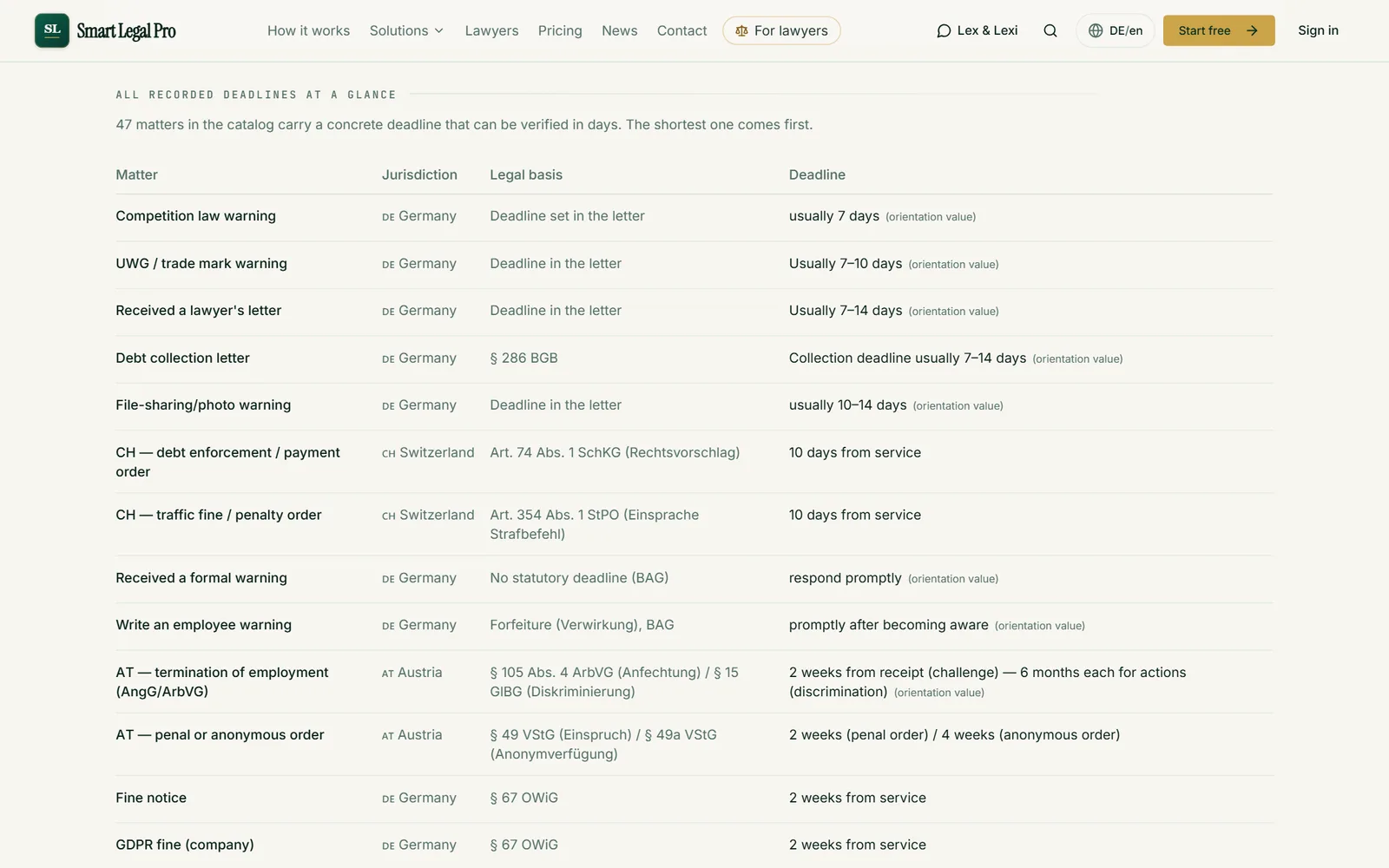Open How it works page
Image resolution: width=1389 pixels, height=868 pixels.
click(x=308, y=30)
